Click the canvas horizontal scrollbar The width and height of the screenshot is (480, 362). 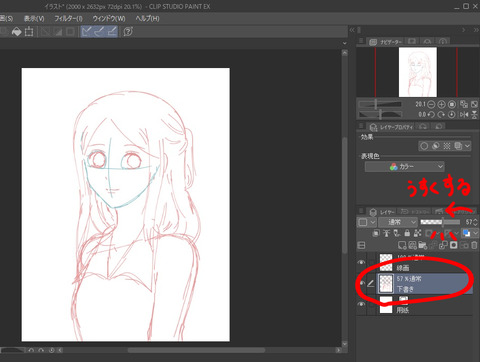(197, 350)
